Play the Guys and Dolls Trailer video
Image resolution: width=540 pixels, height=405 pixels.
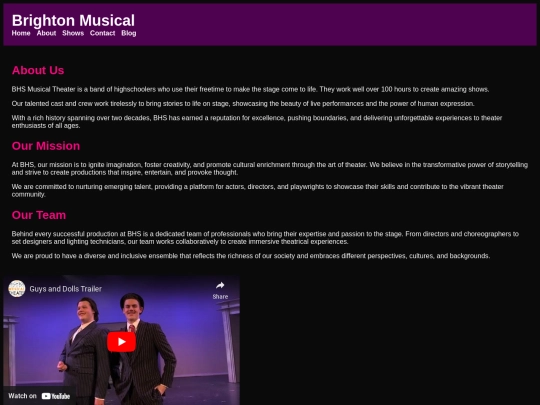click(x=121, y=342)
